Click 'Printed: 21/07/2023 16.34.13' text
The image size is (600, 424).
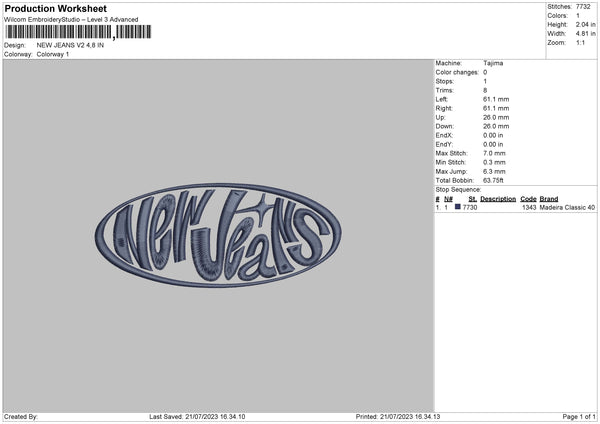pyautogui.click(x=398, y=417)
